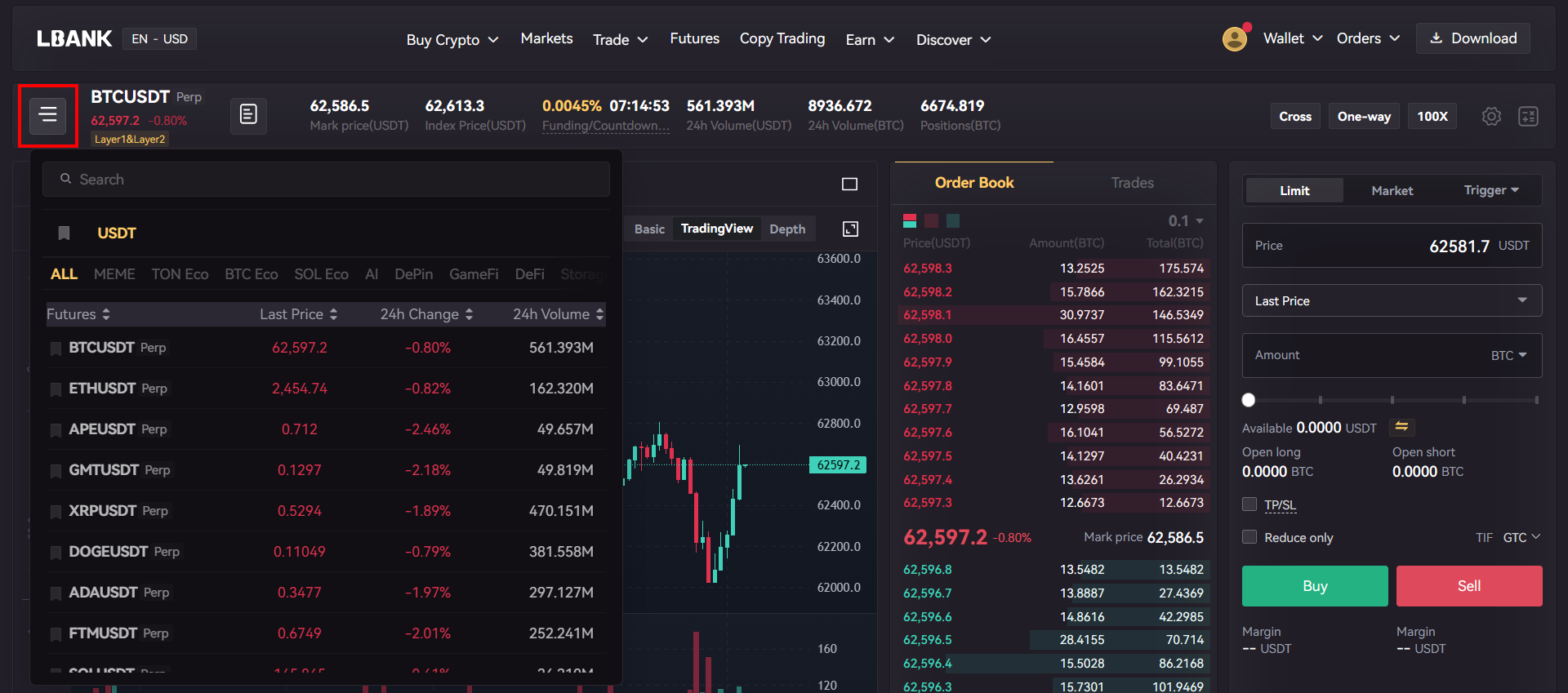The width and height of the screenshot is (1568, 693).
Task: Switch to the Trades tab
Action: pos(1132,183)
